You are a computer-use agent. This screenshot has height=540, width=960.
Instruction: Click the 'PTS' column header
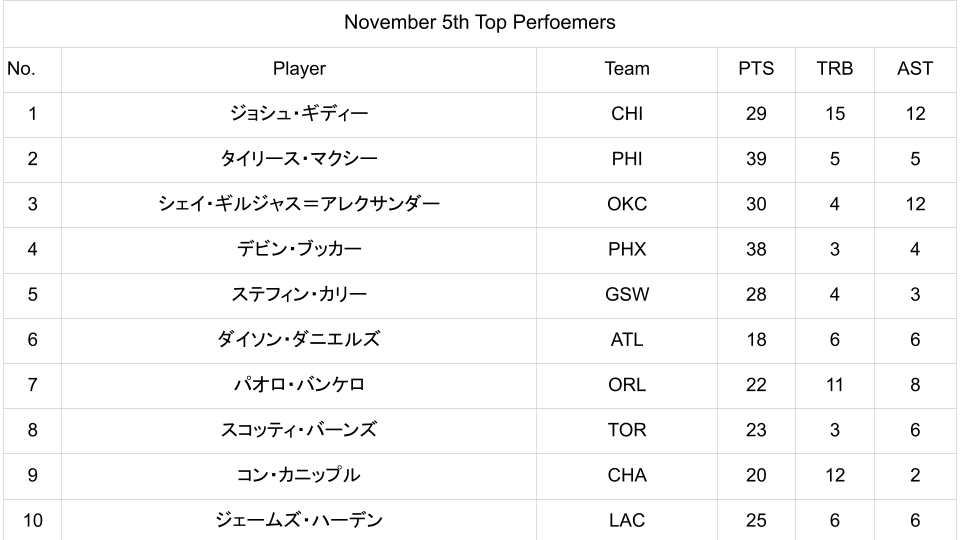pos(756,69)
